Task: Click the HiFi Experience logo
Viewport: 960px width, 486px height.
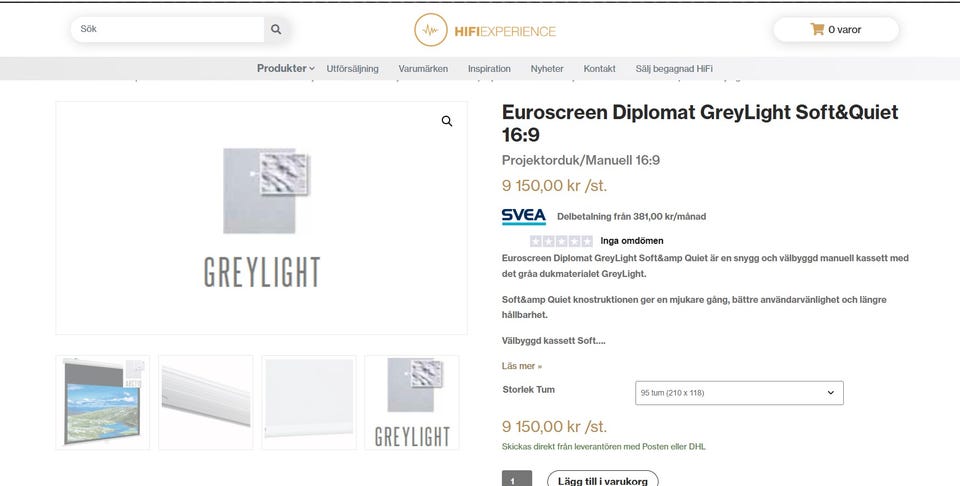Action: 485,31
